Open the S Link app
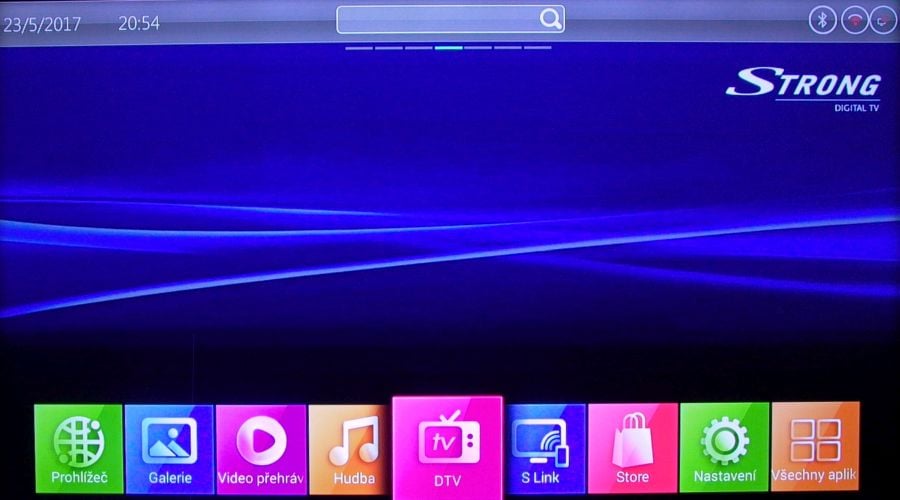 pyautogui.click(x=545, y=448)
